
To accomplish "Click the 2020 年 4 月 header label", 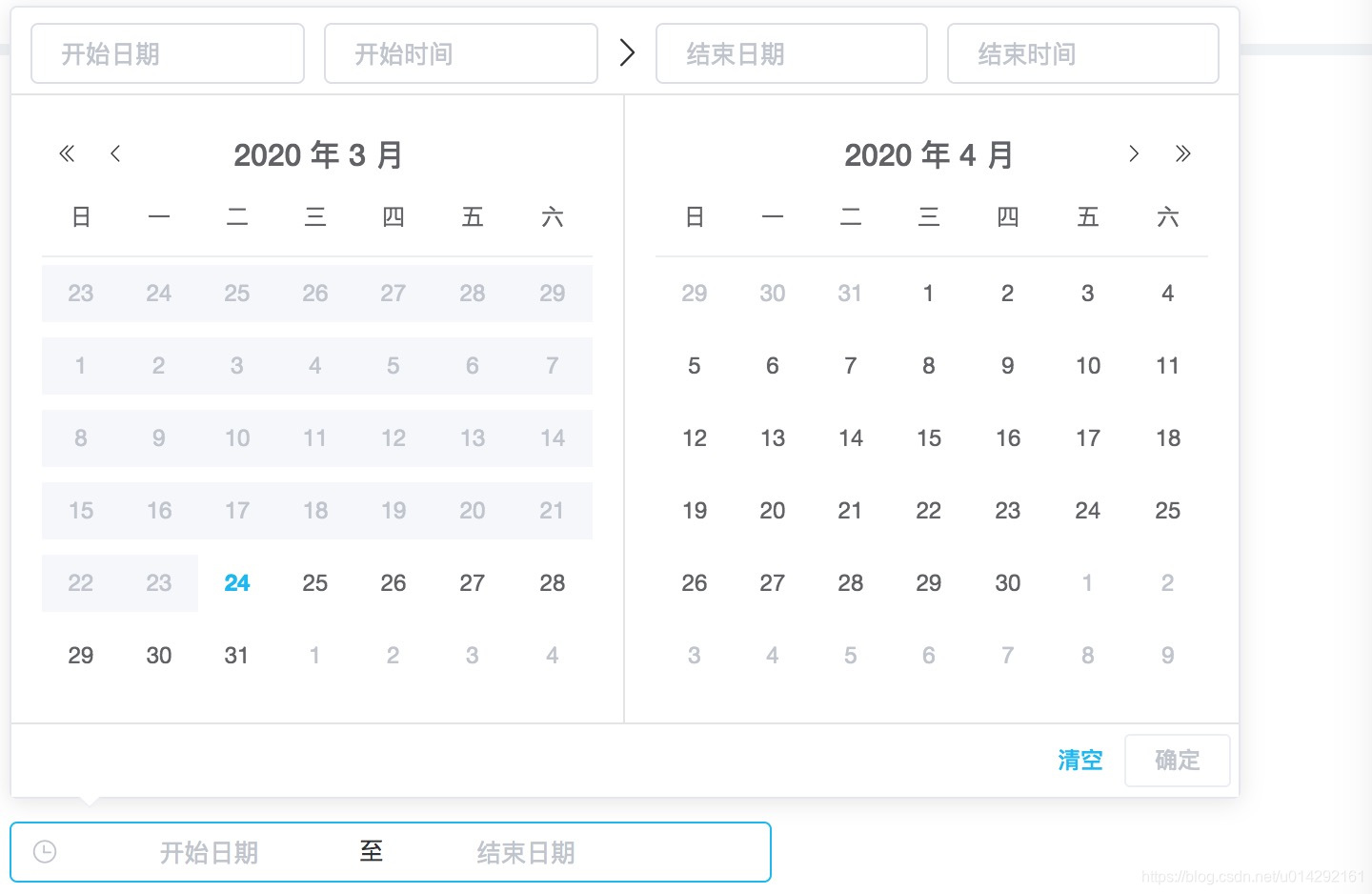I will pyautogui.click(x=929, y=154).
